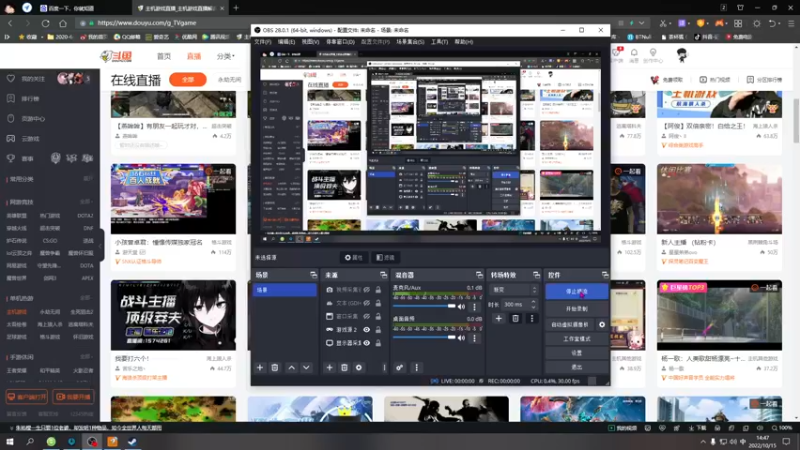Pop out the Audio Mixer dock icon
This screenshot has height=450, width=800.
pyautogui.click(x=479, y=275)
